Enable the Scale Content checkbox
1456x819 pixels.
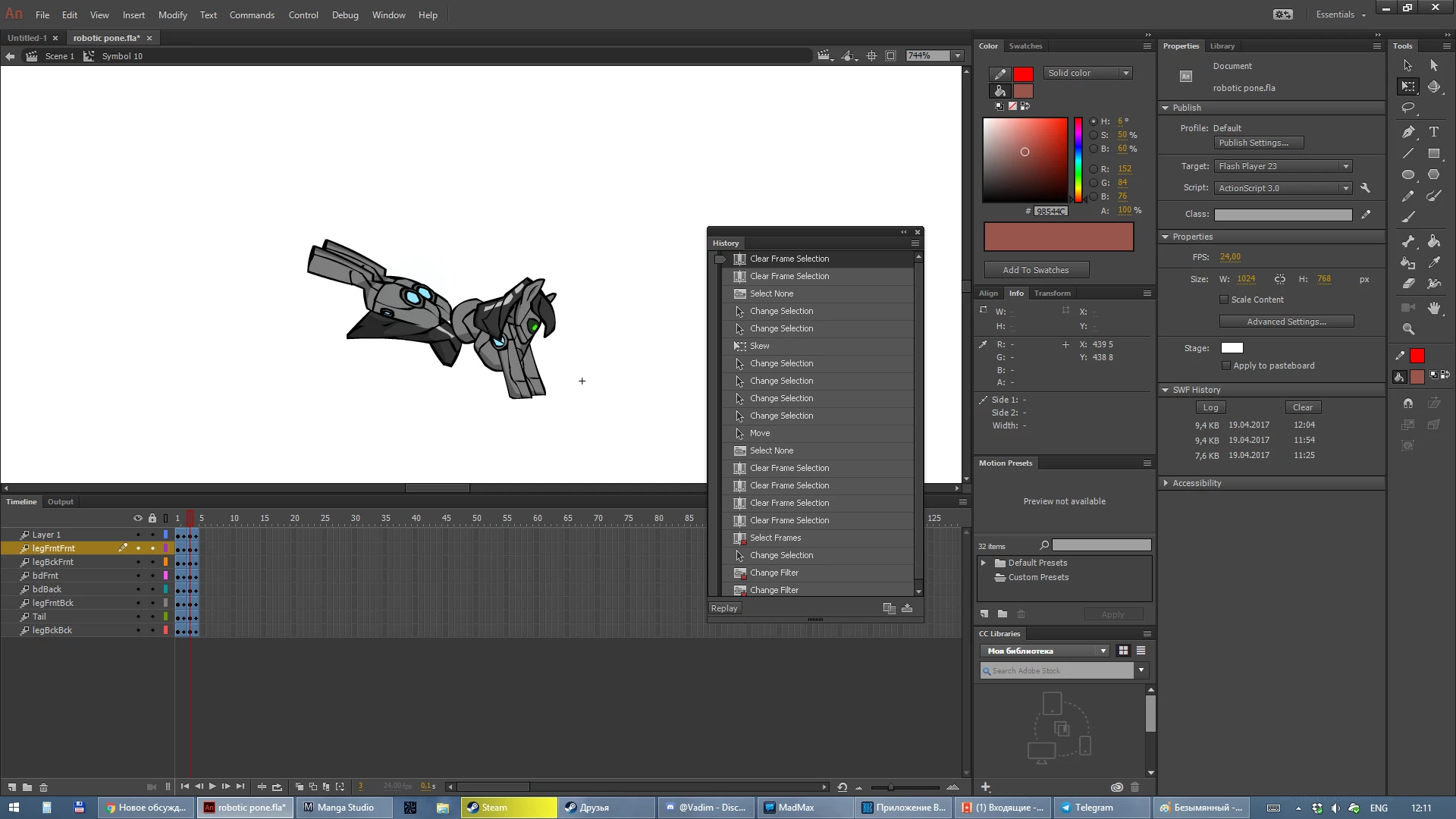point(1224,300)
